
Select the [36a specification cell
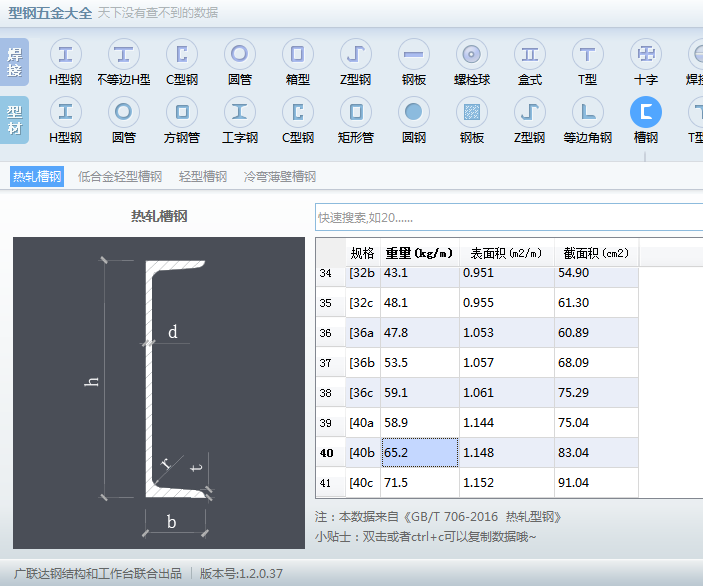[363, 333]
